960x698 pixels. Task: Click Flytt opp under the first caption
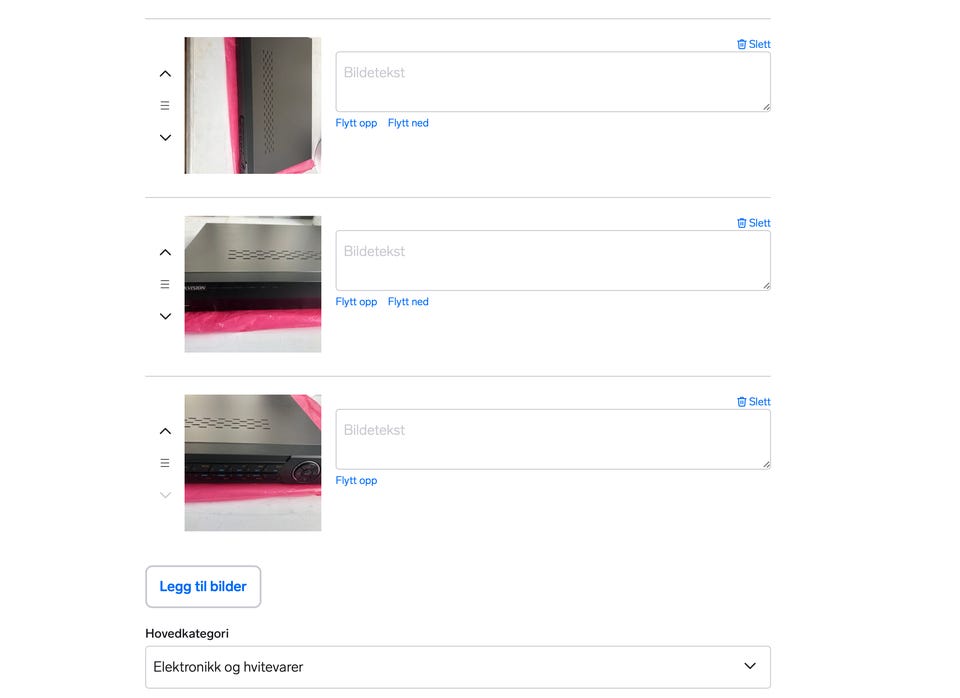(x=356, y=123)
